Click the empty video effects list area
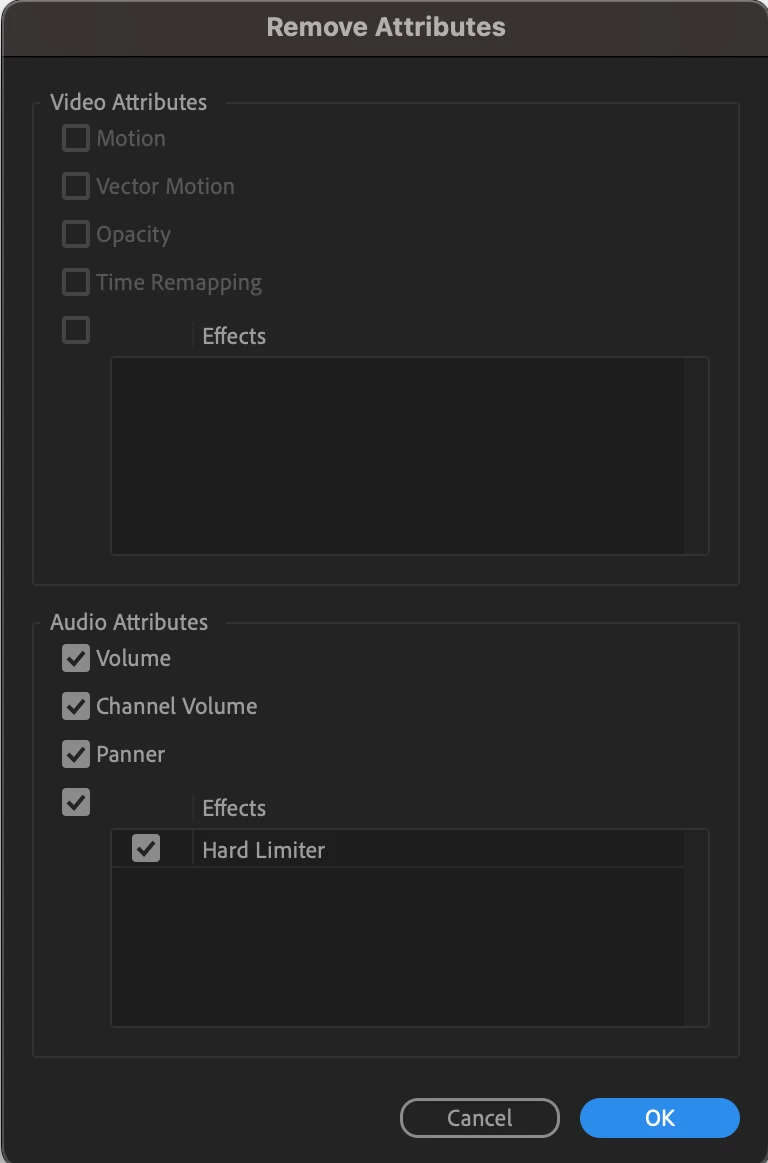 click(398, 455)
